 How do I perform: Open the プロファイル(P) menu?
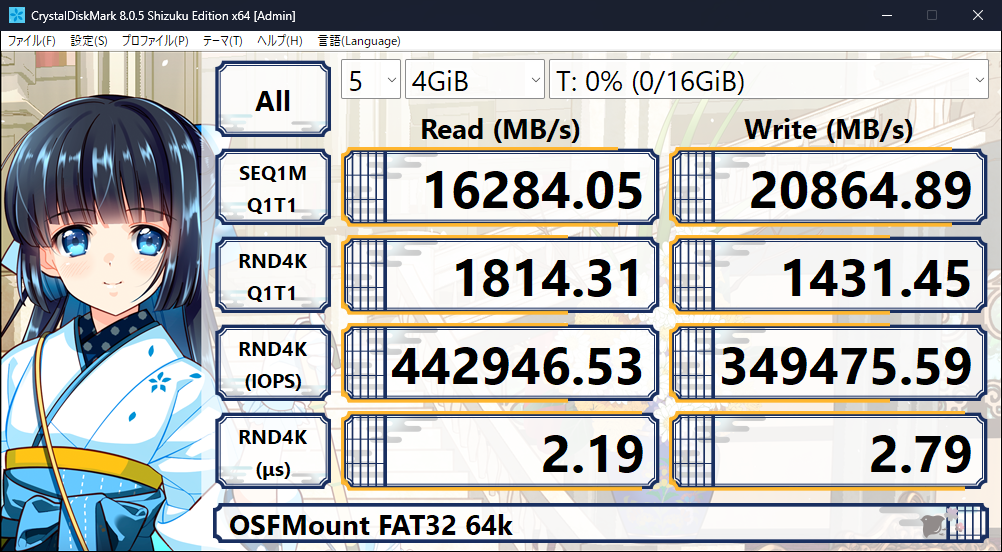click(155, 41)
